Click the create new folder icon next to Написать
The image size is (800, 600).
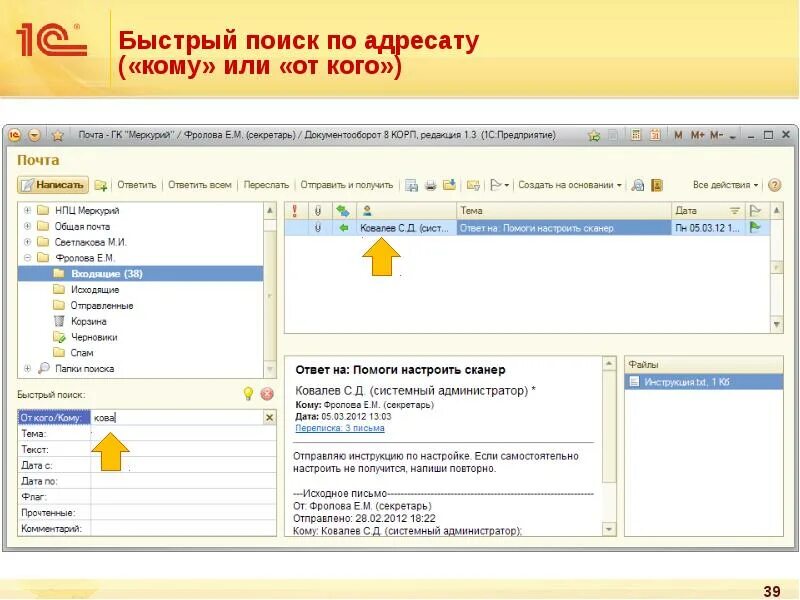101,185
